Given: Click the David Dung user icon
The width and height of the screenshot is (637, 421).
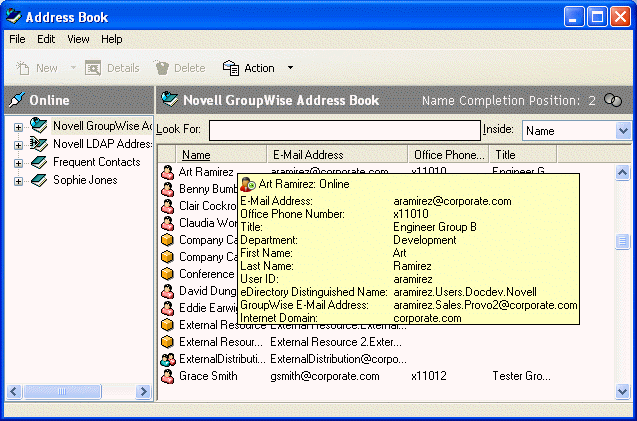Looking at the screenshot, I should [167, 291].
